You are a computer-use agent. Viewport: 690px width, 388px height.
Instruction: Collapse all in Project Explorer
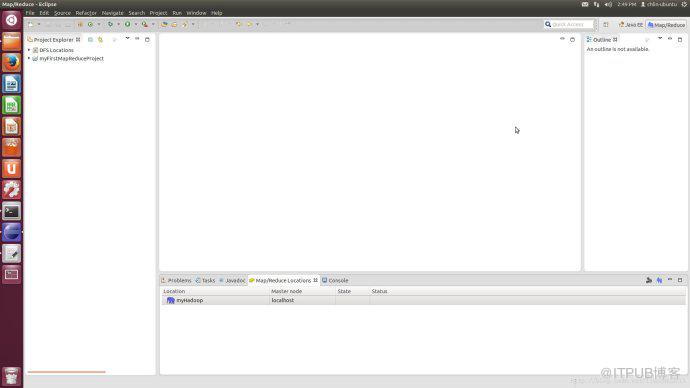90,40
